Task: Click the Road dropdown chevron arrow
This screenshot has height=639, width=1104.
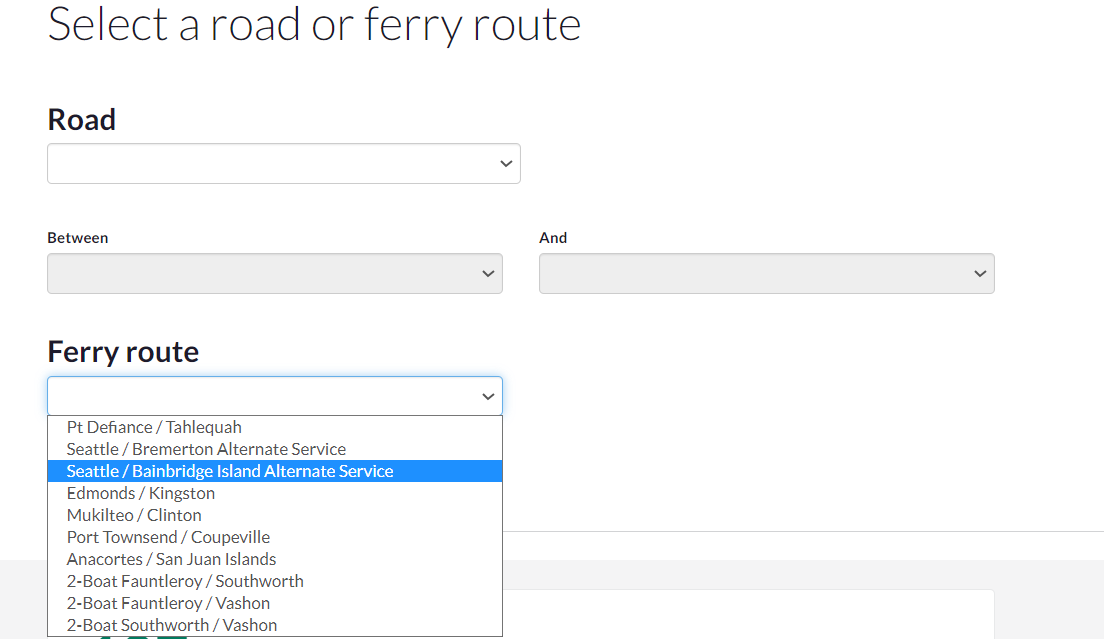Action: pyautogui.click(x=506, y=164)
